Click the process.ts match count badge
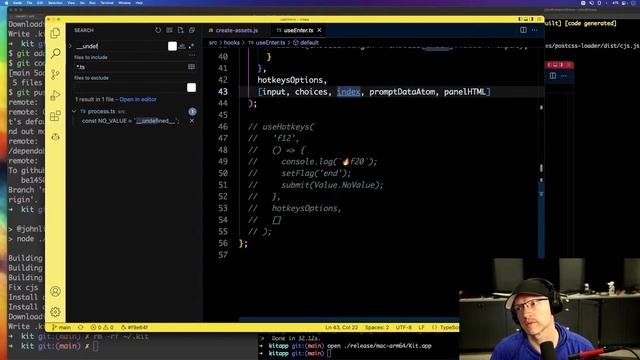Screen dimensions: 640x360 pyautogui.click(x=192, y=111)
